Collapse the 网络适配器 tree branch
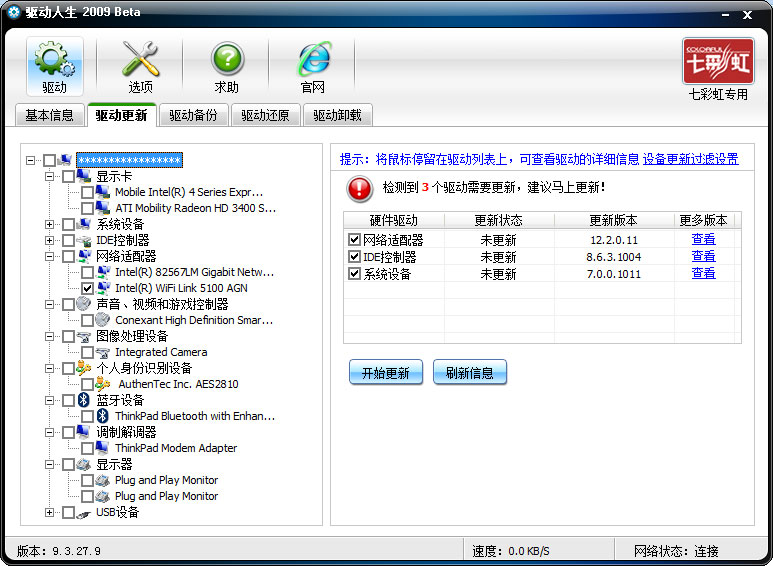Image resolution: width=773 pixels, height=566 pixels. point(49,256)
